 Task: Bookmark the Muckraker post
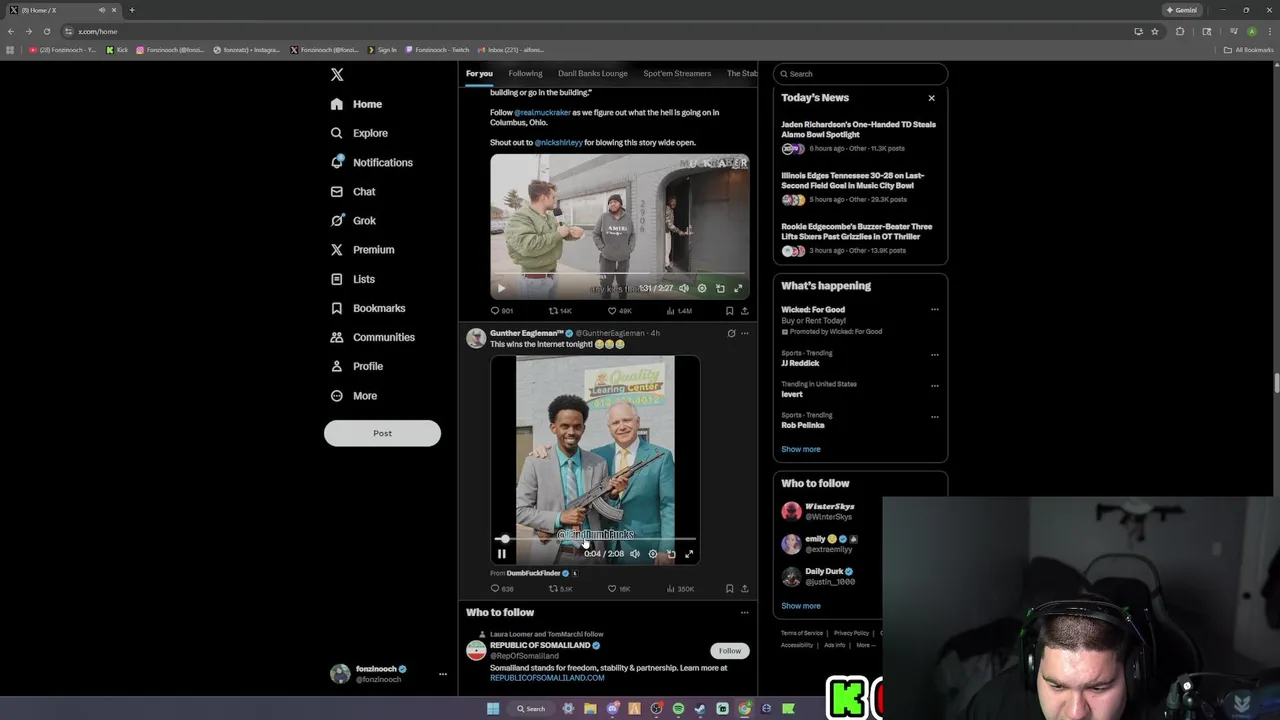729,311
